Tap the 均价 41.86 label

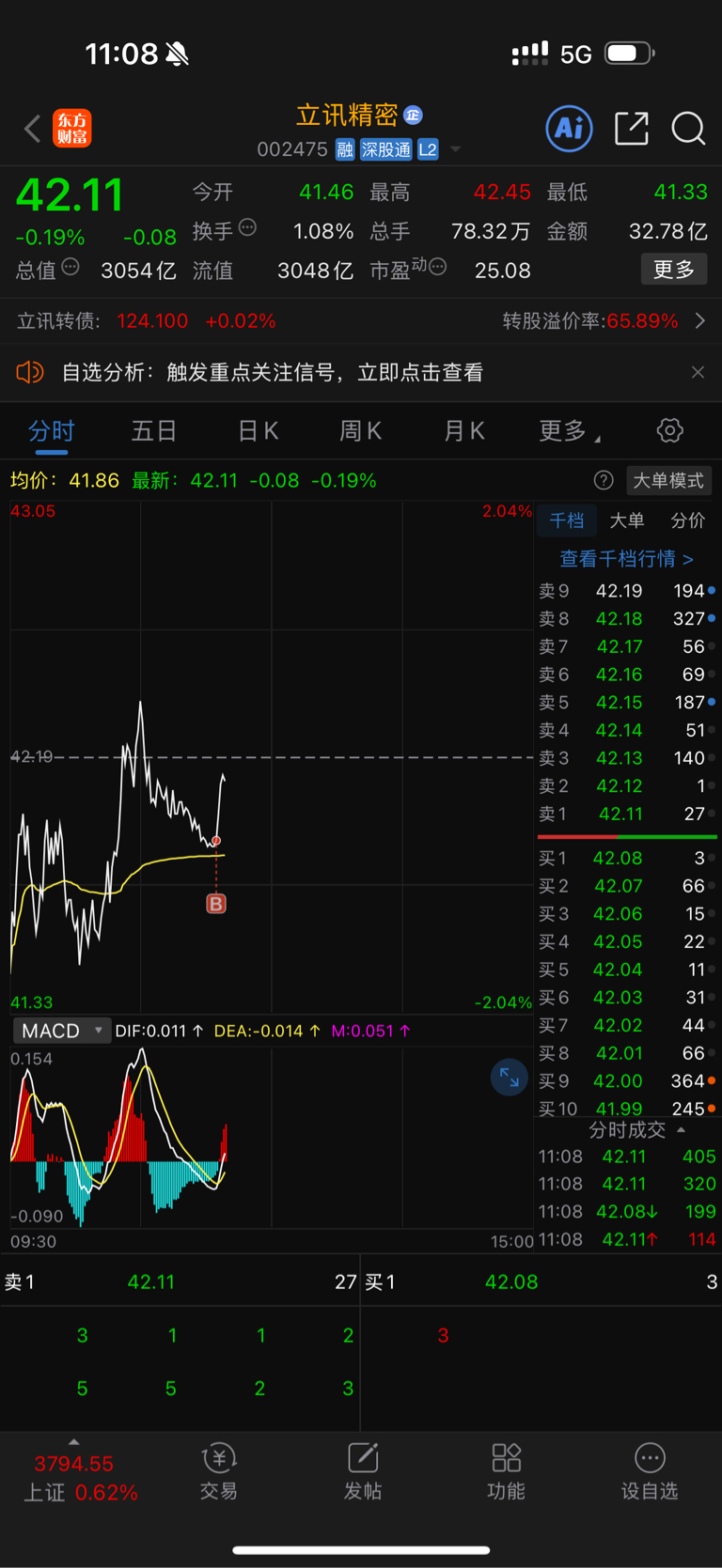(65, 481)
